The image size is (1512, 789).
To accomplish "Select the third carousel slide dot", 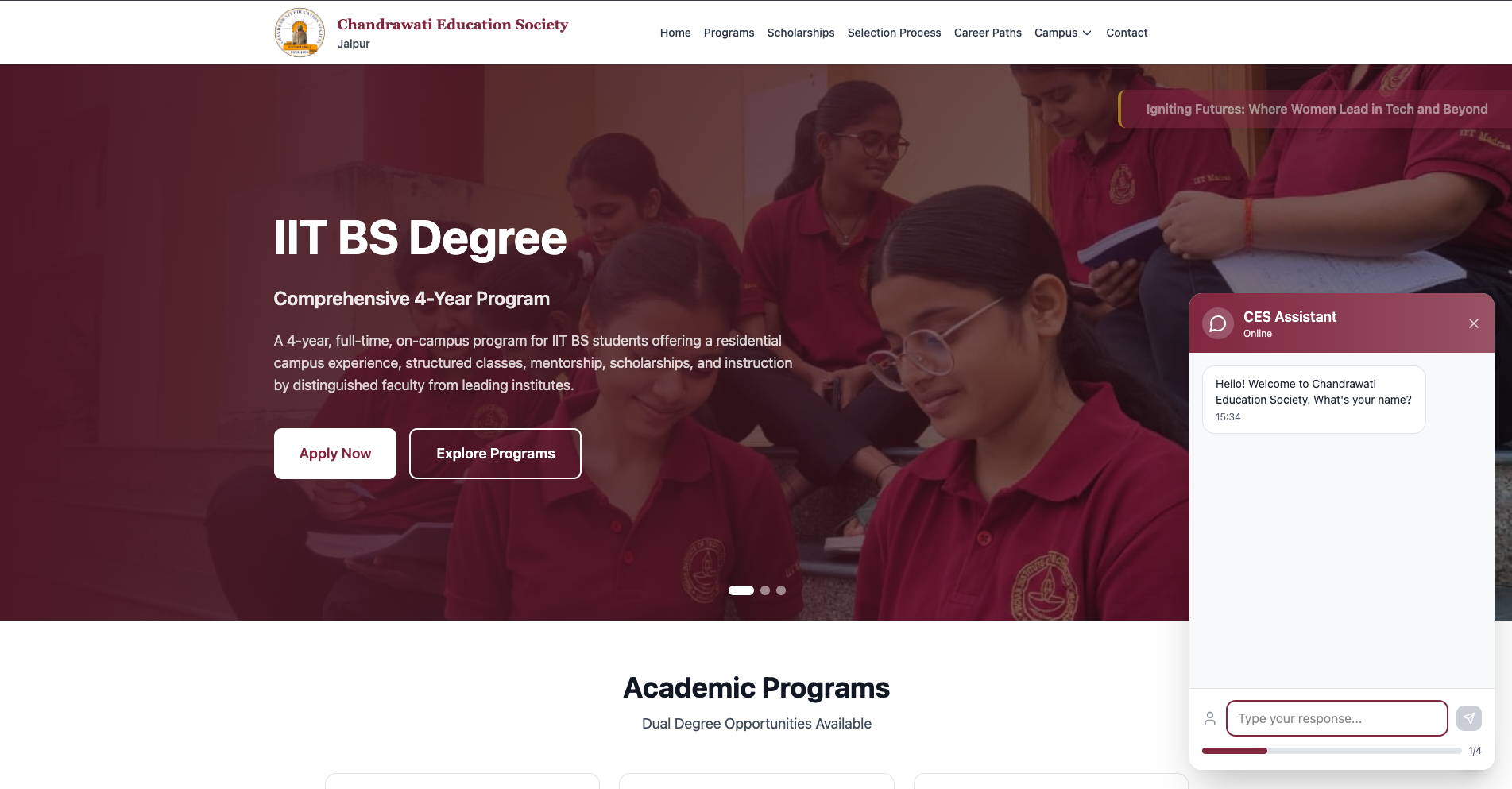I will 780,590.
